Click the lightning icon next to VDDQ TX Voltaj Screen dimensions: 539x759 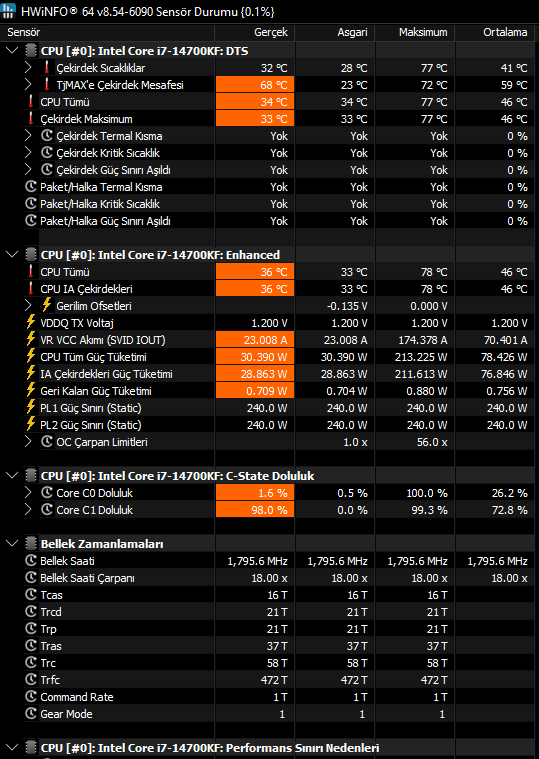pos(31,323)
